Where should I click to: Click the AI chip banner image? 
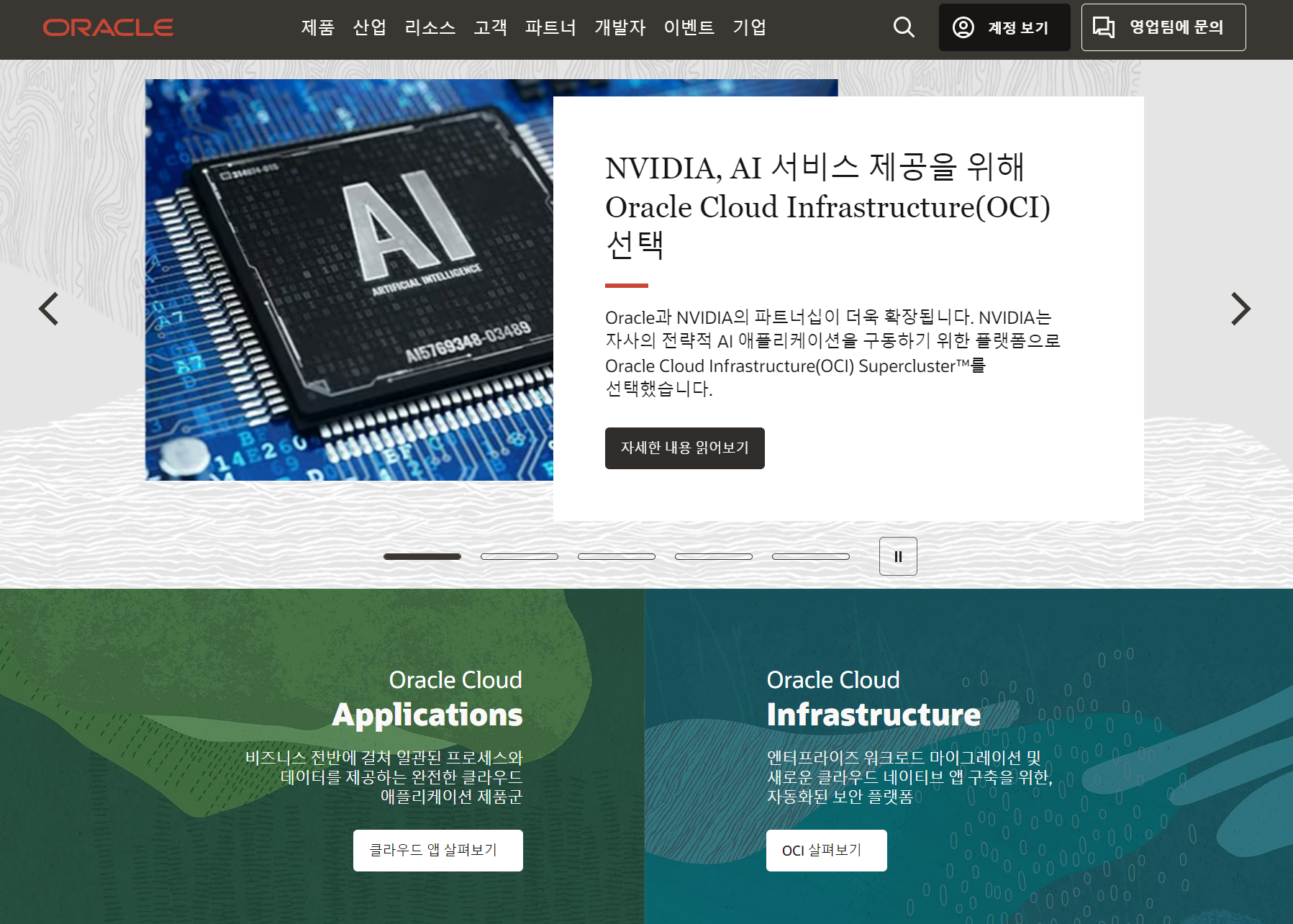coord(349,280)
